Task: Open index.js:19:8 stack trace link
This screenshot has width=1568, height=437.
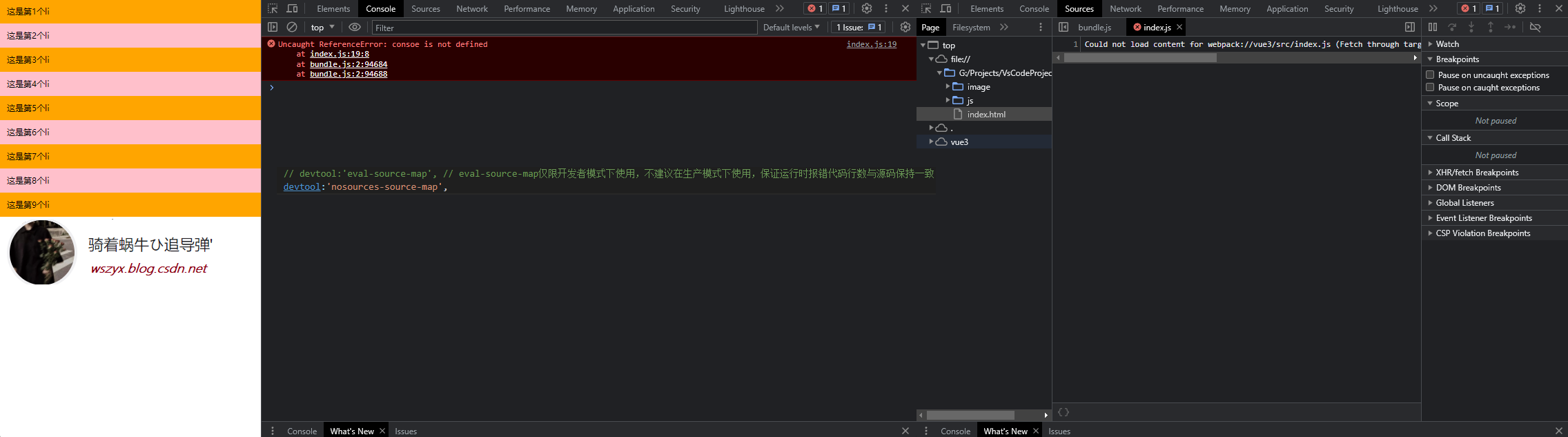Action: tap(340, 54)
